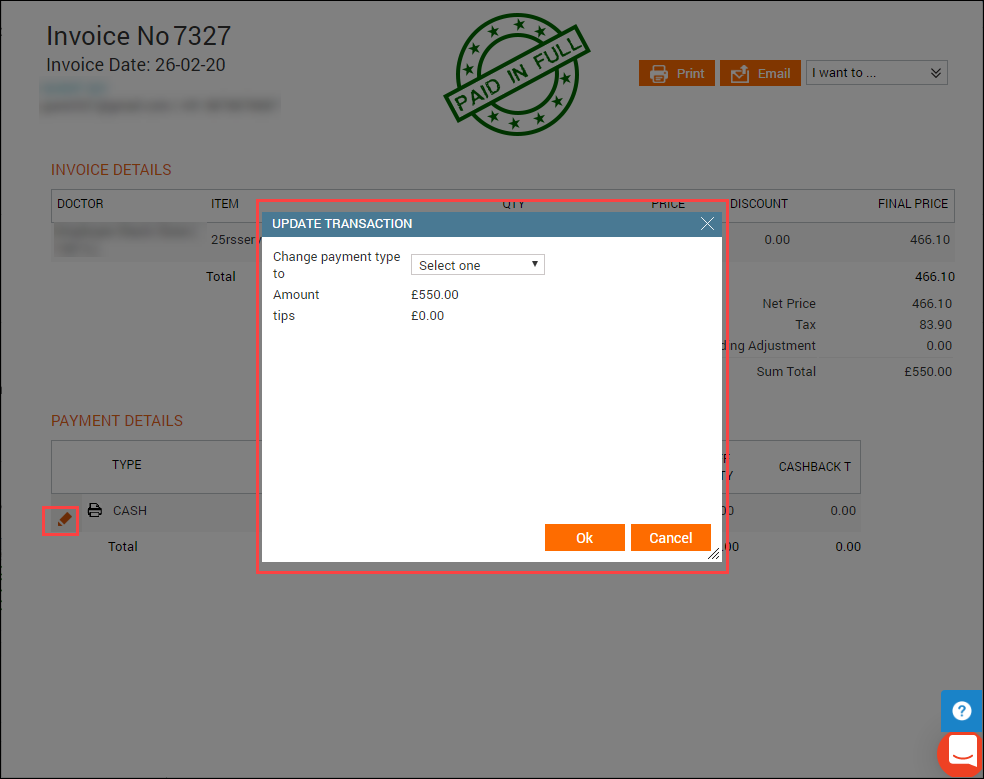The height and width of the screenshot is (779, 984).
Task: Open the blue help question mark icon
Action: click(x=961, y=711)
